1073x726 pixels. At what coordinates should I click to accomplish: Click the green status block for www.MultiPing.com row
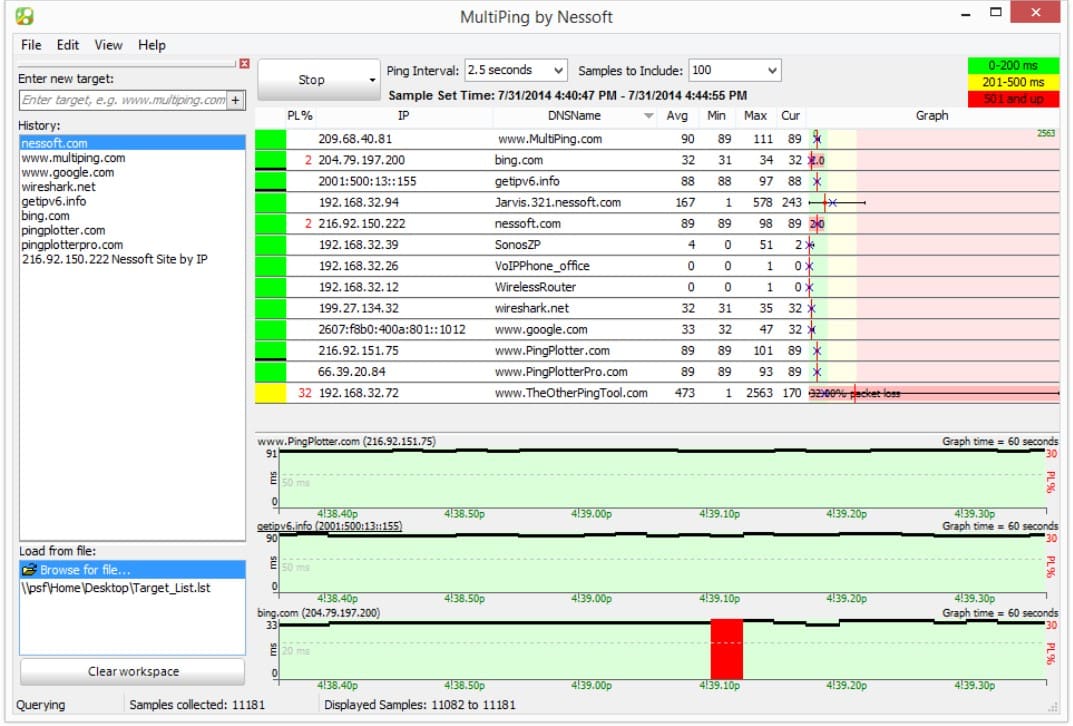(x=270, y=139)
